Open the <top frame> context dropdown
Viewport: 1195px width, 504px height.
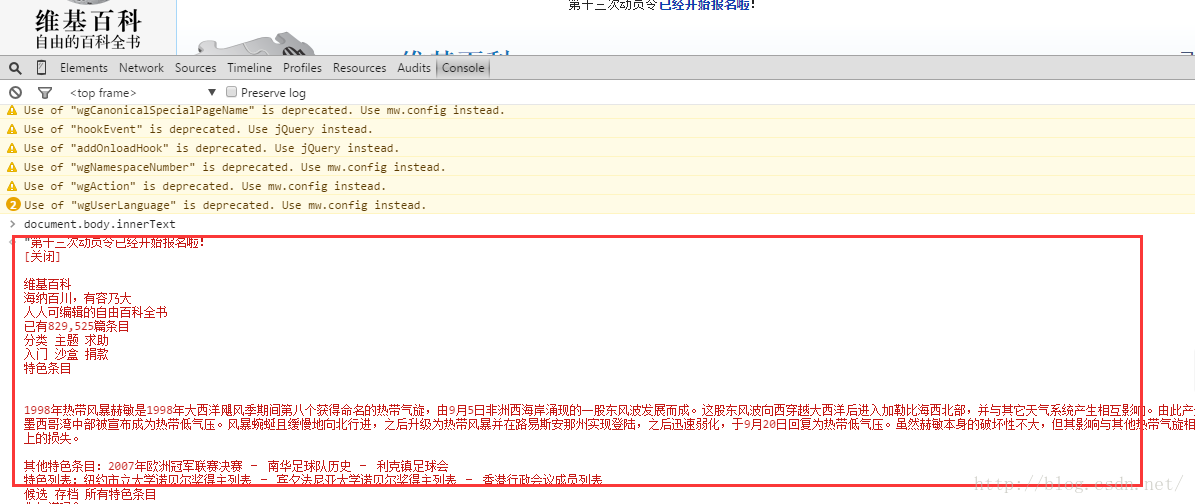pos(143,93)
